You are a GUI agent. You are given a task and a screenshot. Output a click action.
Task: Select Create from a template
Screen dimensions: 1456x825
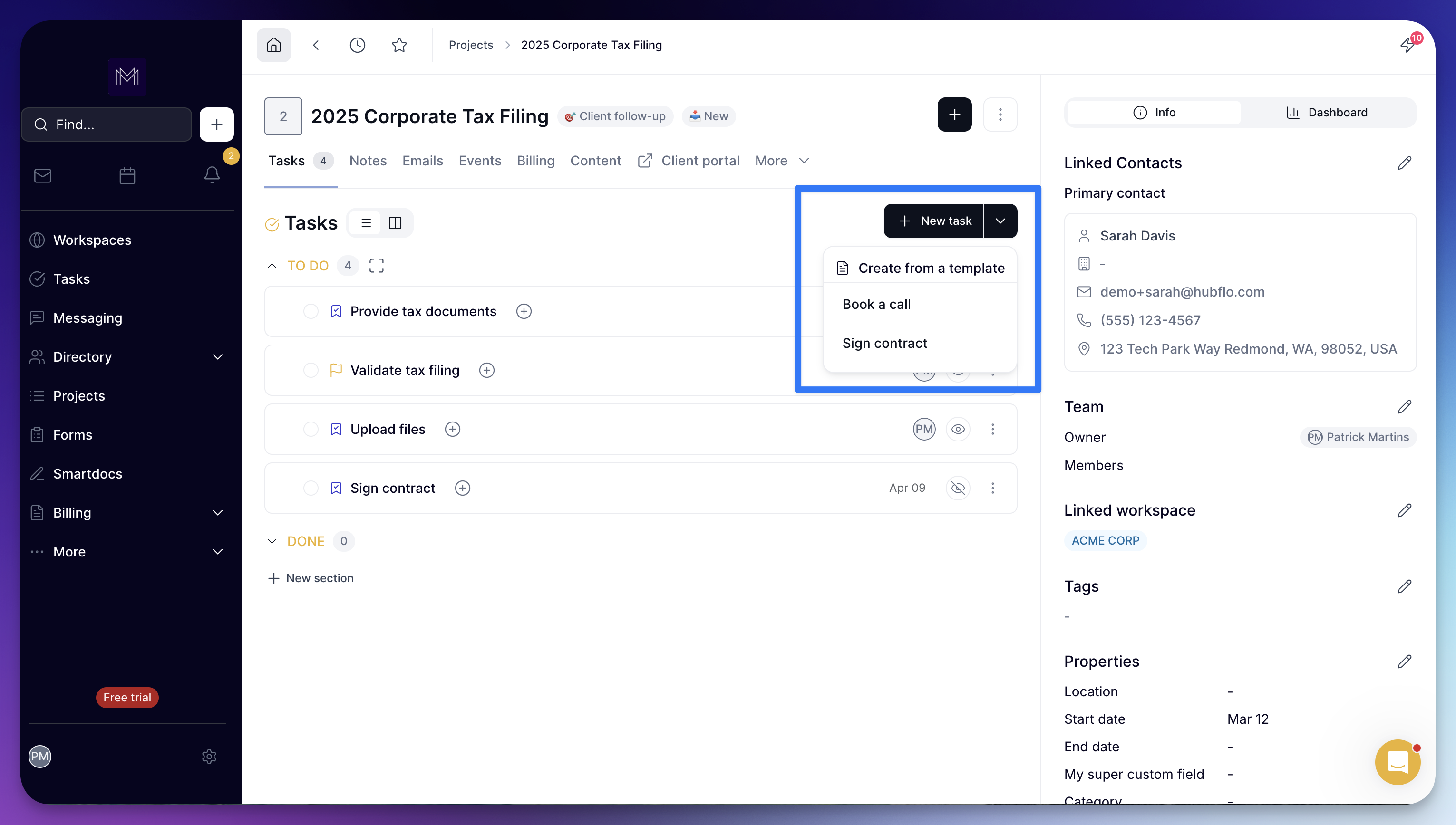(x=921, y=268)
